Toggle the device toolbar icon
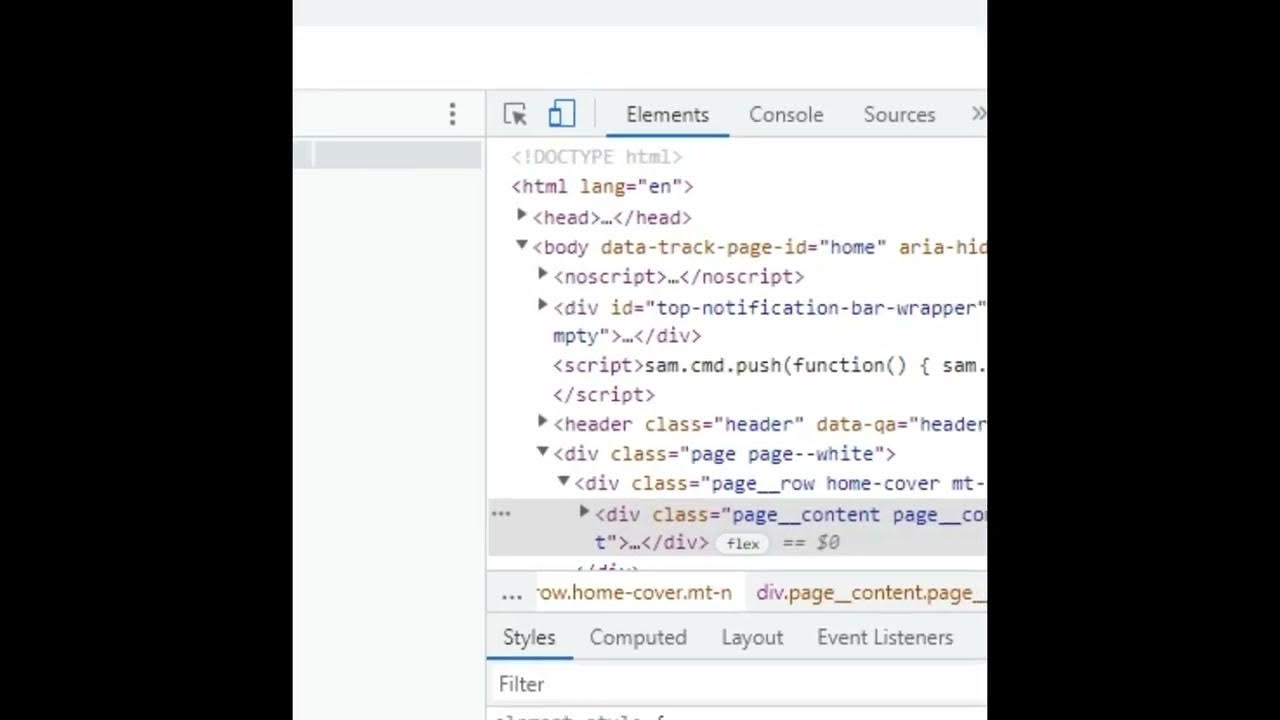1280x720 pixels. click(x=562, y=114)
